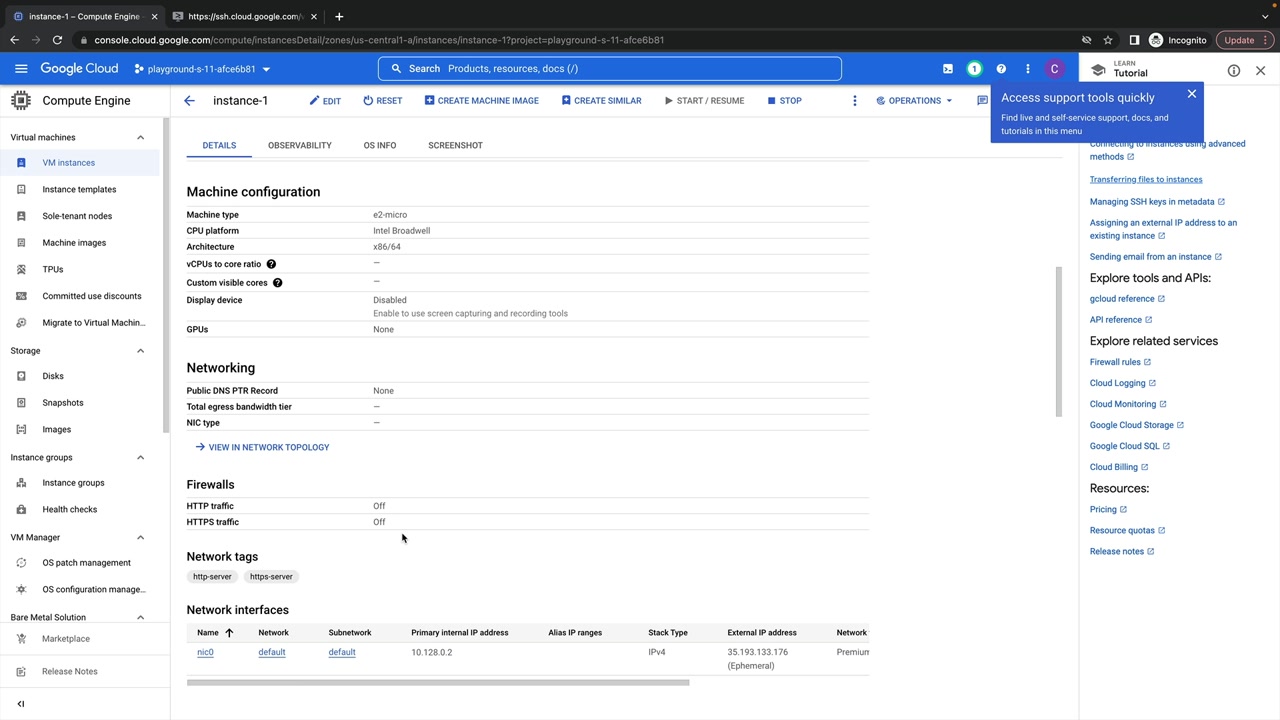Collapse the Virtual machines section
Image resolution: width=1280 pixels, height=720 pixels.
coord(140,138)
